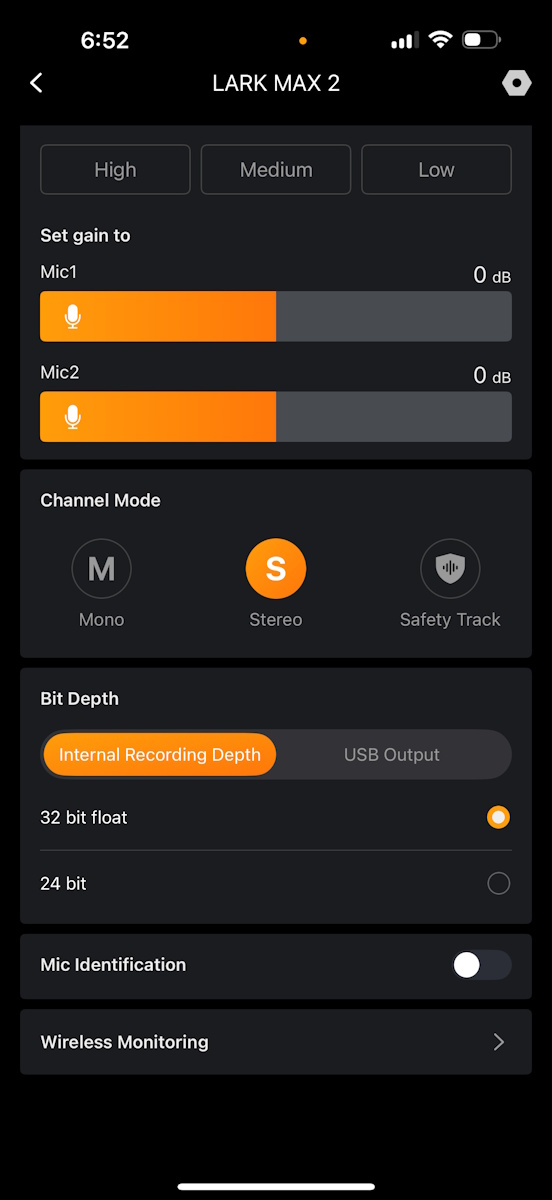Select the Safety Track shield icon
This screenshot has height=1200, width=552.
450,569
